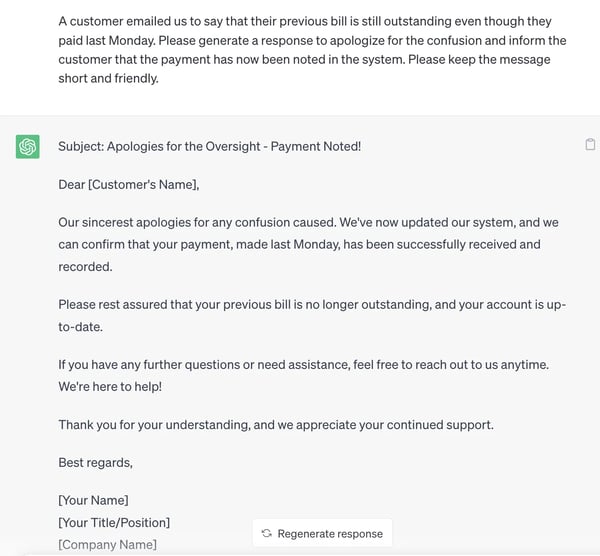Click the "We're here to help!" line
This screenshot has height=556, width=600.
110,385
